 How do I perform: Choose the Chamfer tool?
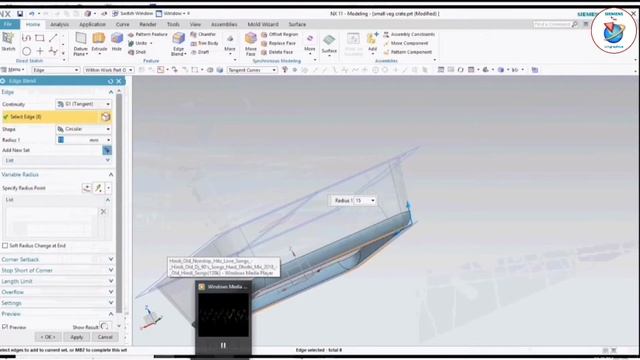tap(203, 34)
